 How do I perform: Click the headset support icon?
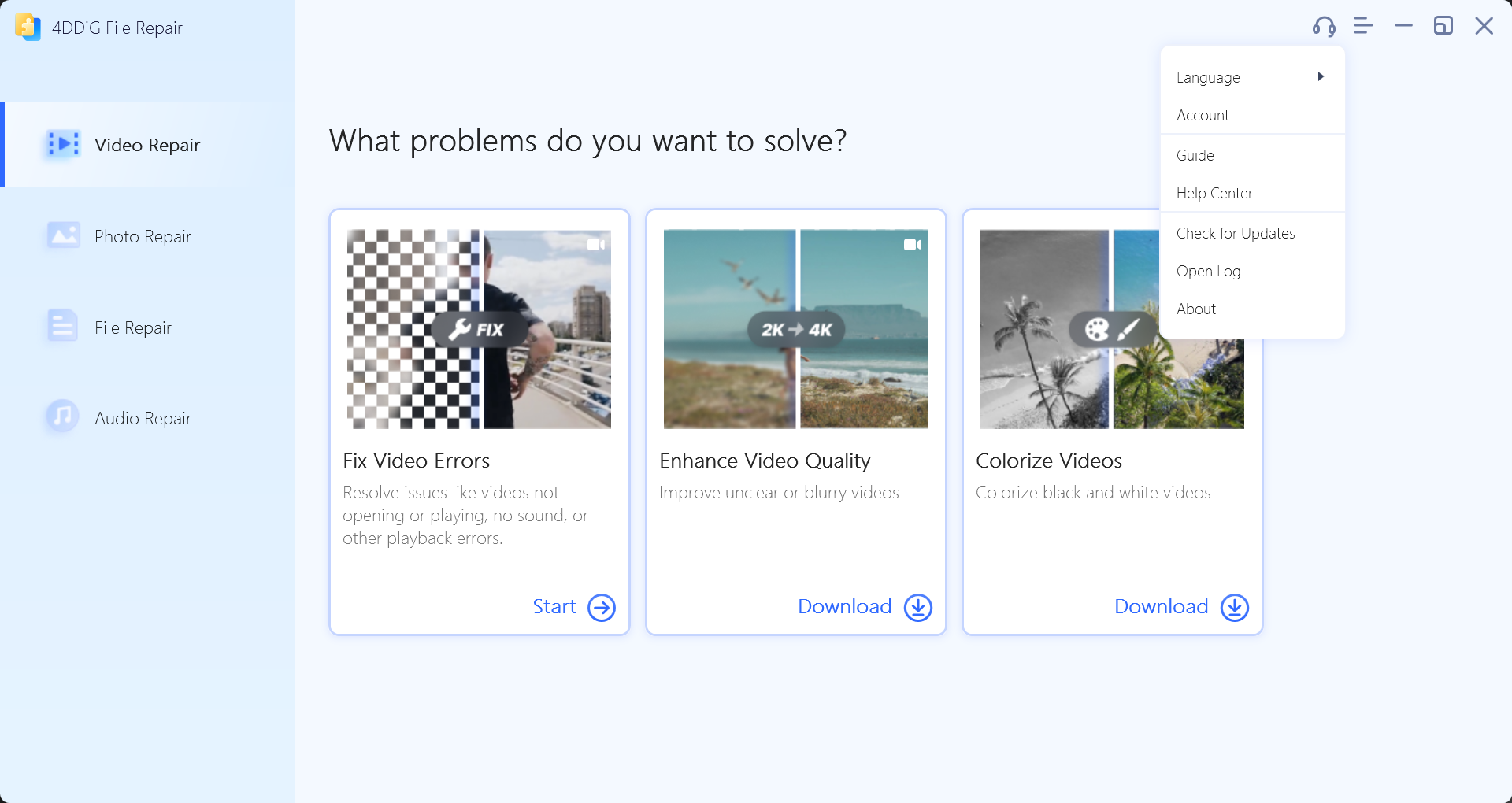coord(1324,27)
